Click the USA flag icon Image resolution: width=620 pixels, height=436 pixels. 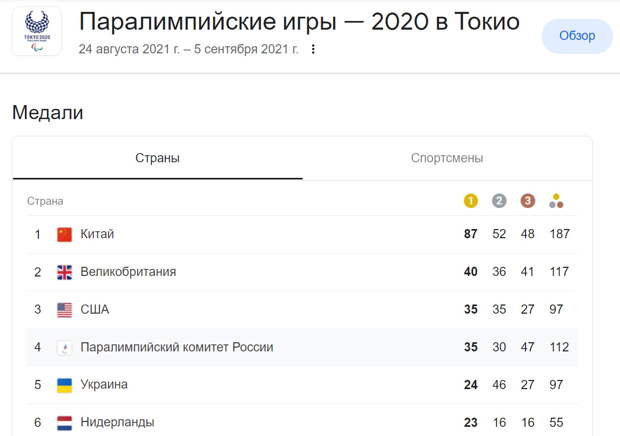click(64, 310)
